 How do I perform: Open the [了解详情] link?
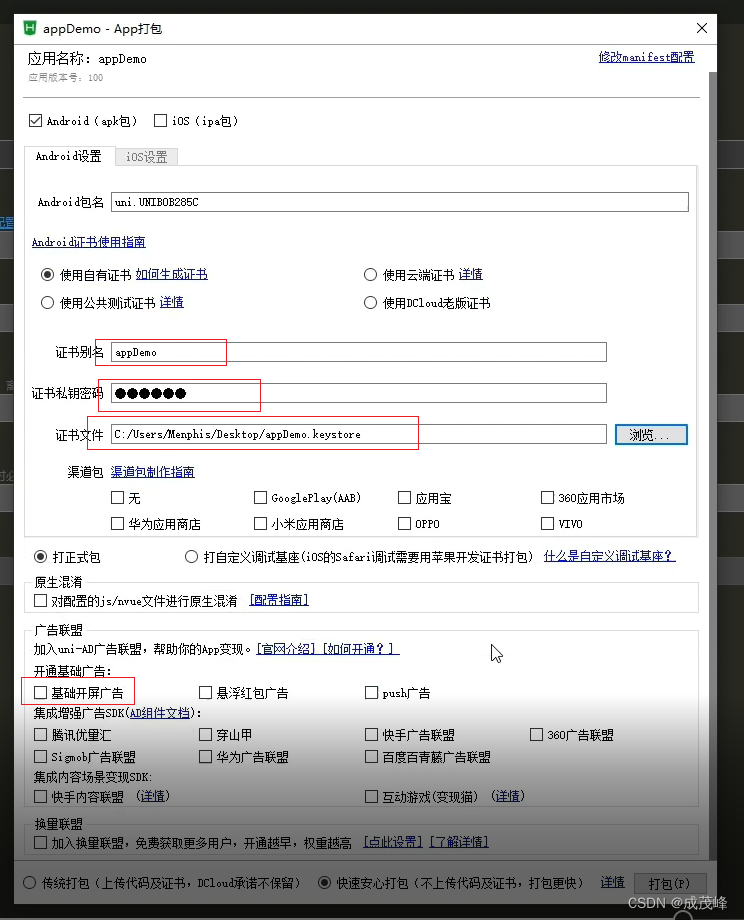tap(459, 842)
